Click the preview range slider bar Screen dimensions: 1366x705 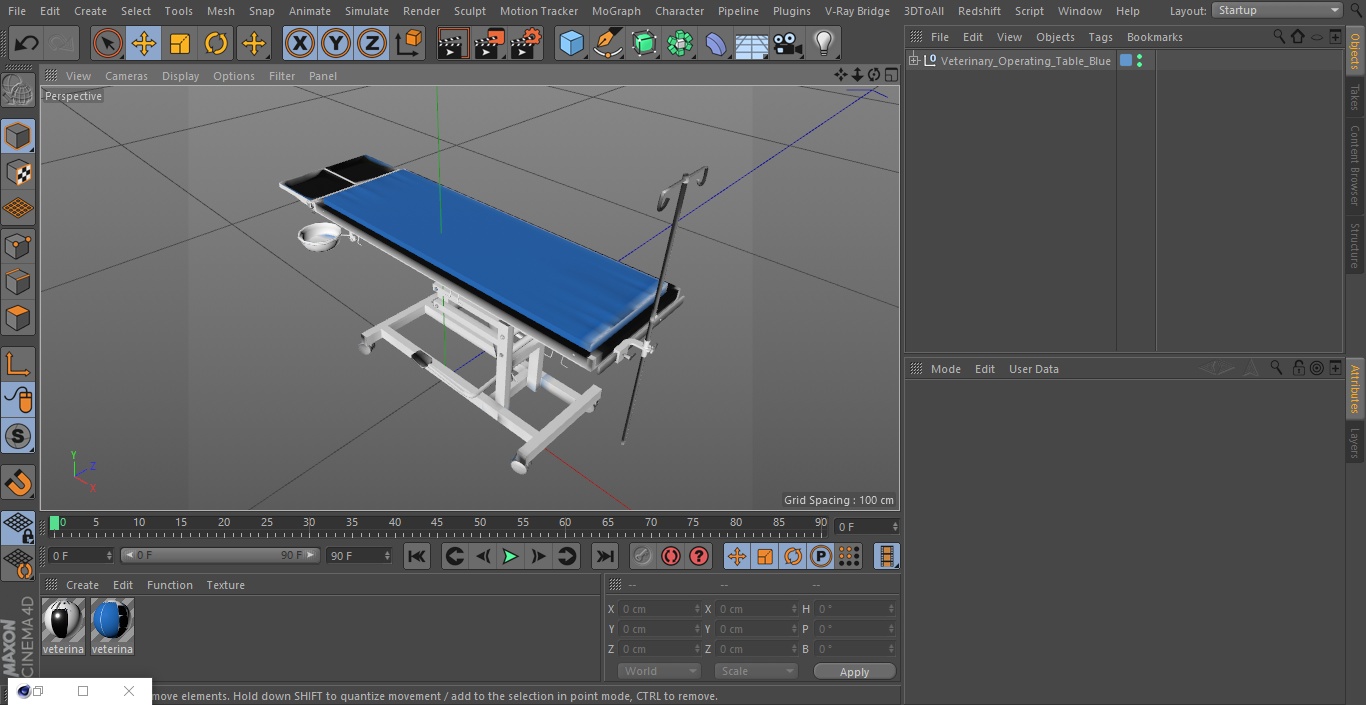point(220,555)
